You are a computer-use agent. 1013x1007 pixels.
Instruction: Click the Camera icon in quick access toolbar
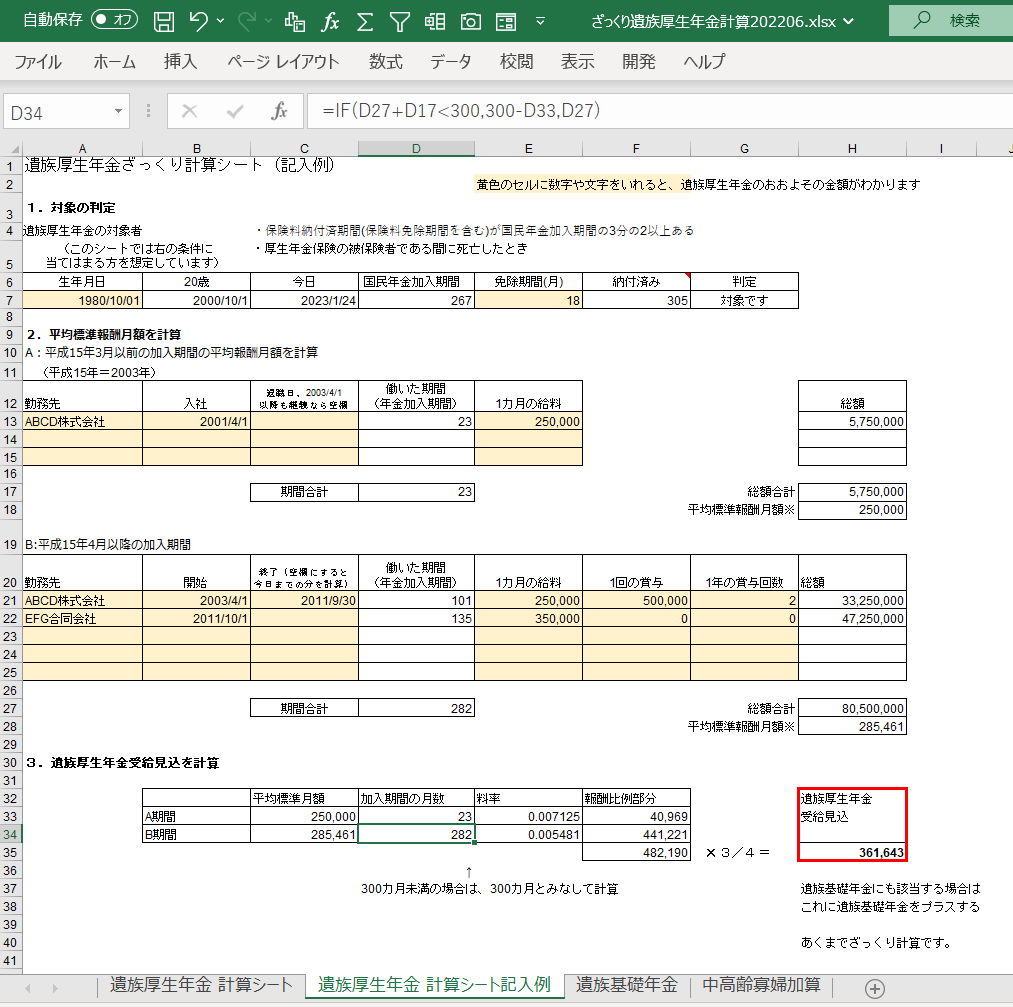(x=470, y=20)
